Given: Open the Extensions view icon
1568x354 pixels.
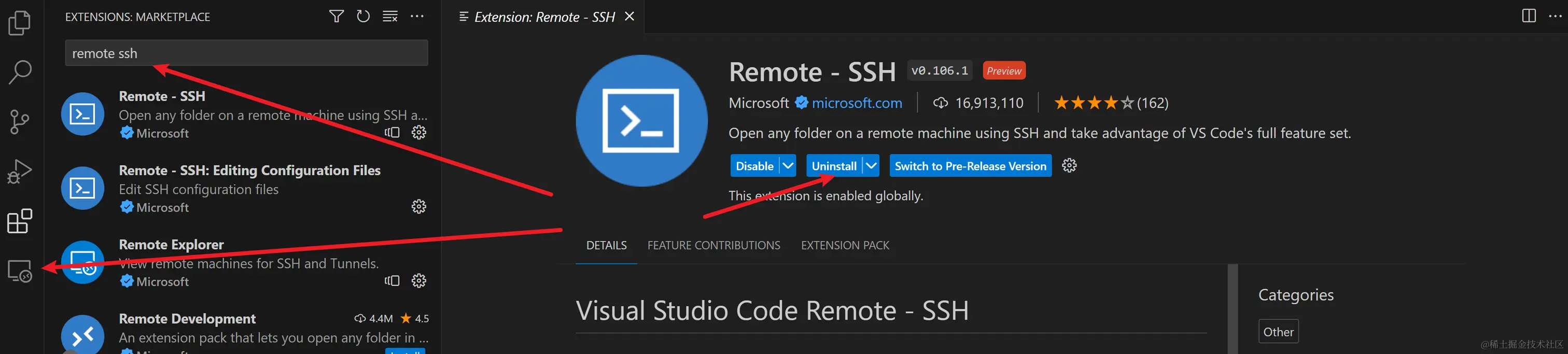Looking at the screenshot, I should point(20,221).
